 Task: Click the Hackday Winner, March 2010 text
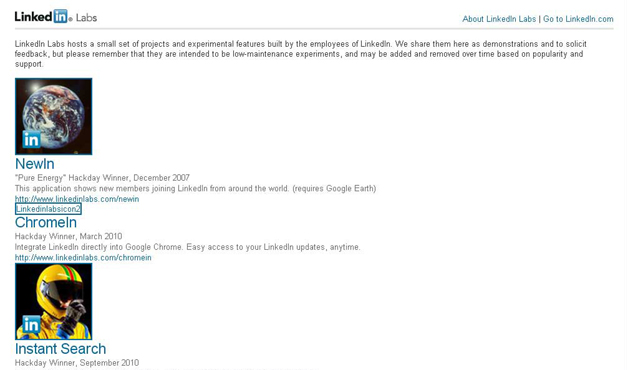pyautogui.click(x=68, y=236)
